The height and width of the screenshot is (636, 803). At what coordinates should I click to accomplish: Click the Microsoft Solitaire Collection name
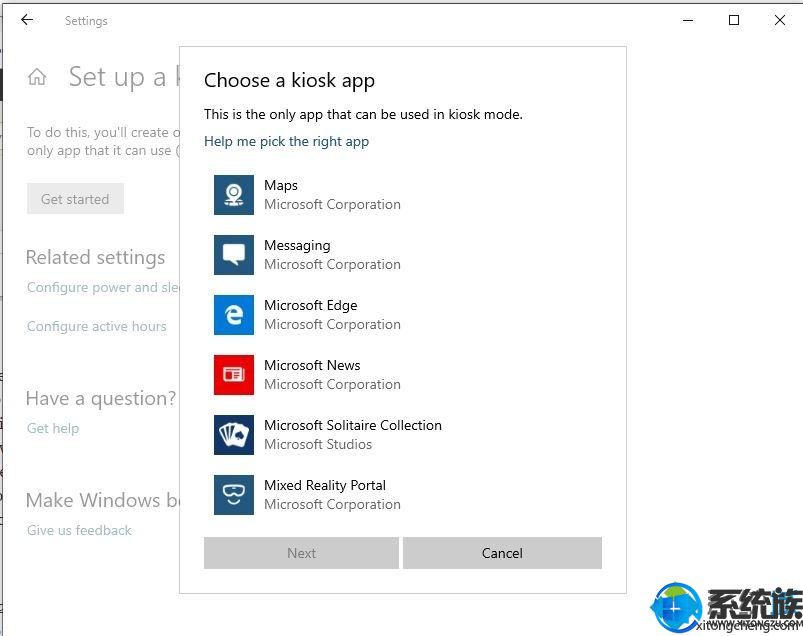point(353,425)
